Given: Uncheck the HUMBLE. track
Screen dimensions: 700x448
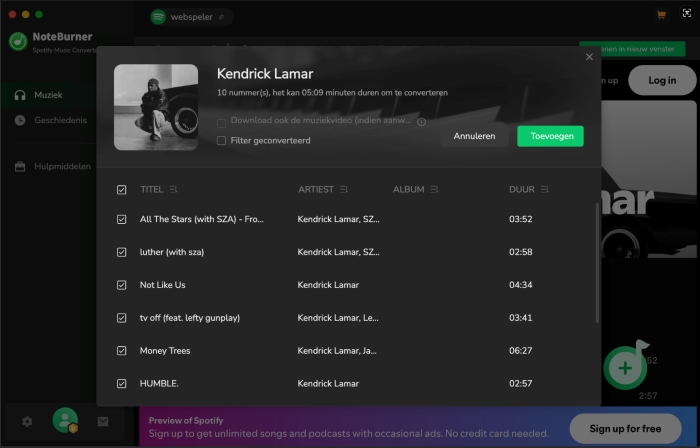Looking at the screenshot, I should [121, 384].
